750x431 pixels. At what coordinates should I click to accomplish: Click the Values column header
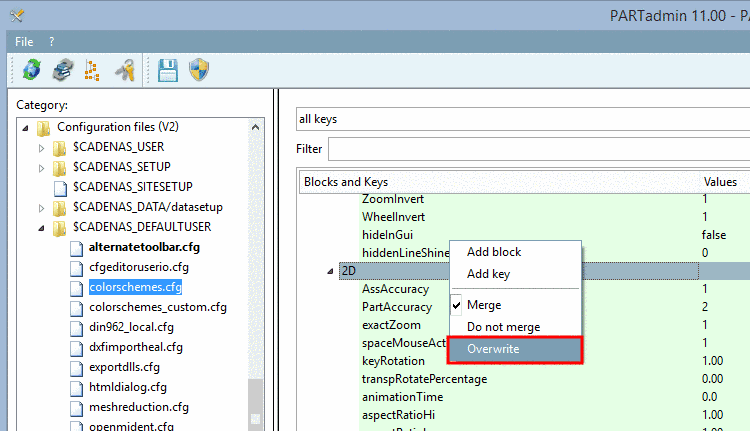coord(724,182)
